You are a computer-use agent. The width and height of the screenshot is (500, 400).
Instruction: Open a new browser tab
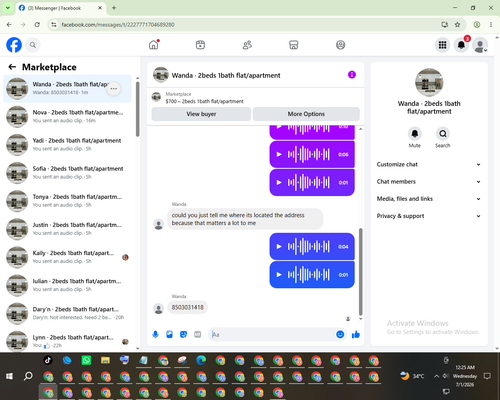(x=114, y=8)
